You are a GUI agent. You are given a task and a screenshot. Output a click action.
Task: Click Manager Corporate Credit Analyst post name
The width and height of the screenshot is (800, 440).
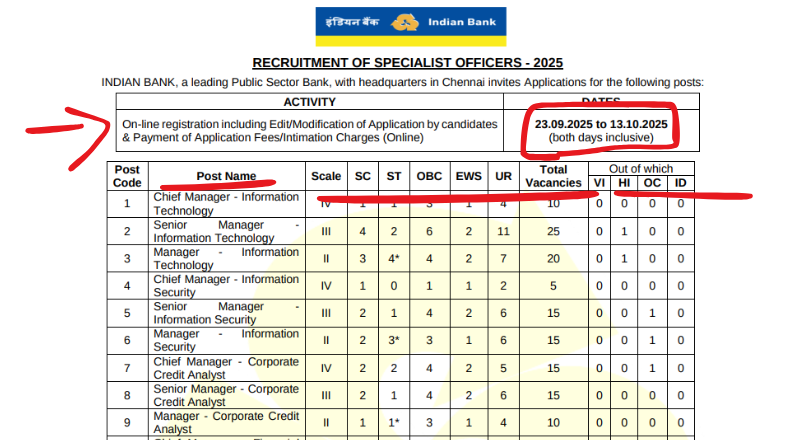click(x=226, y=422)
